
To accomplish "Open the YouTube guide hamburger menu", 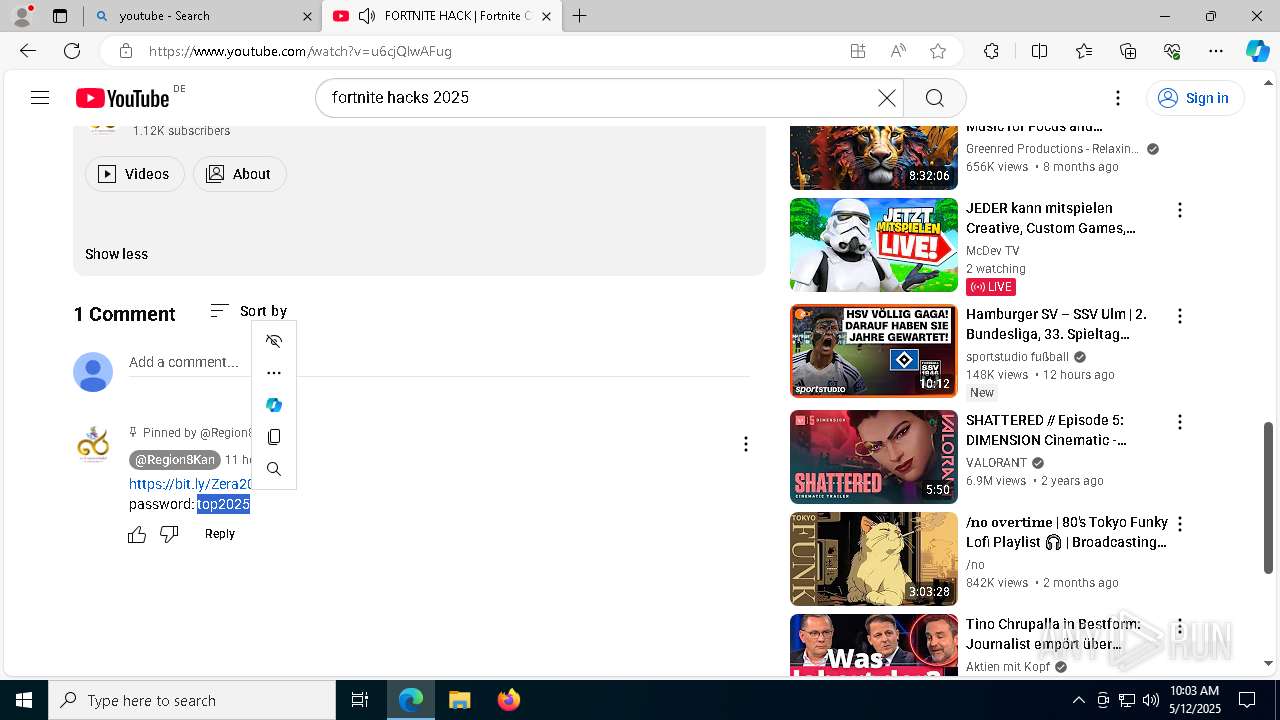I will coord(40,97).
